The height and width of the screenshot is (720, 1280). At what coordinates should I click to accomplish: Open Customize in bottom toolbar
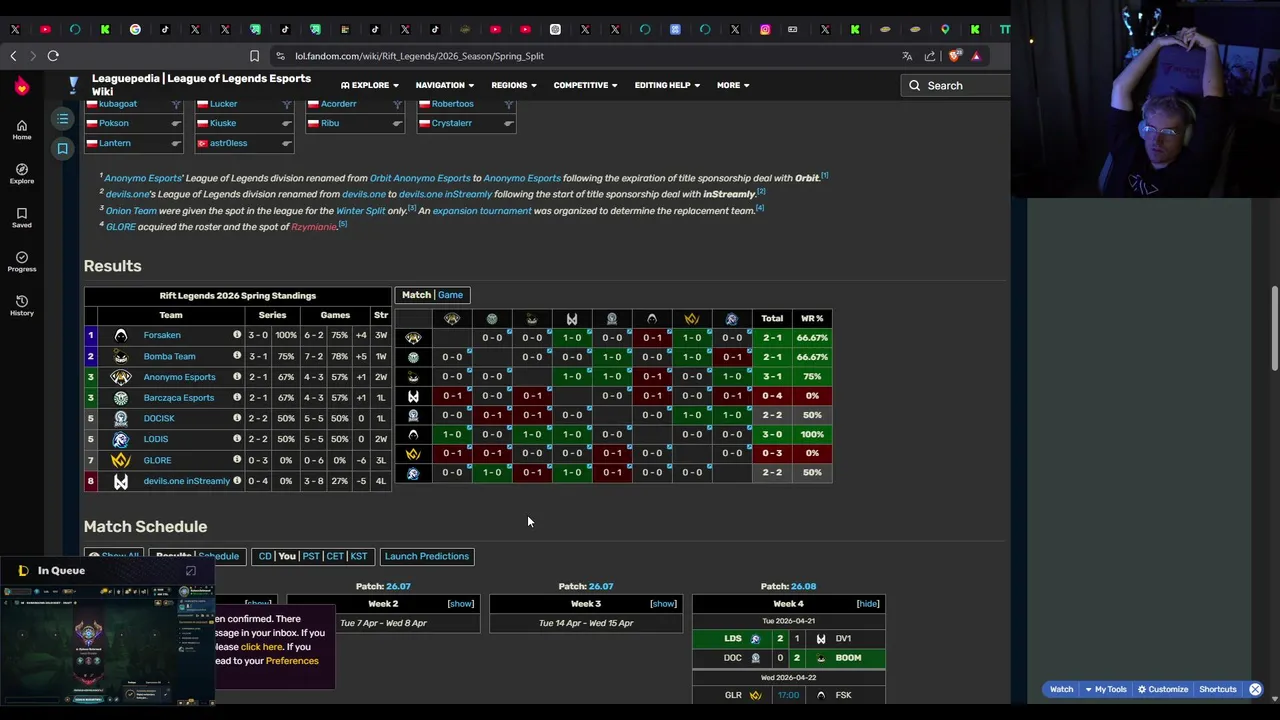coord(1162,689)
